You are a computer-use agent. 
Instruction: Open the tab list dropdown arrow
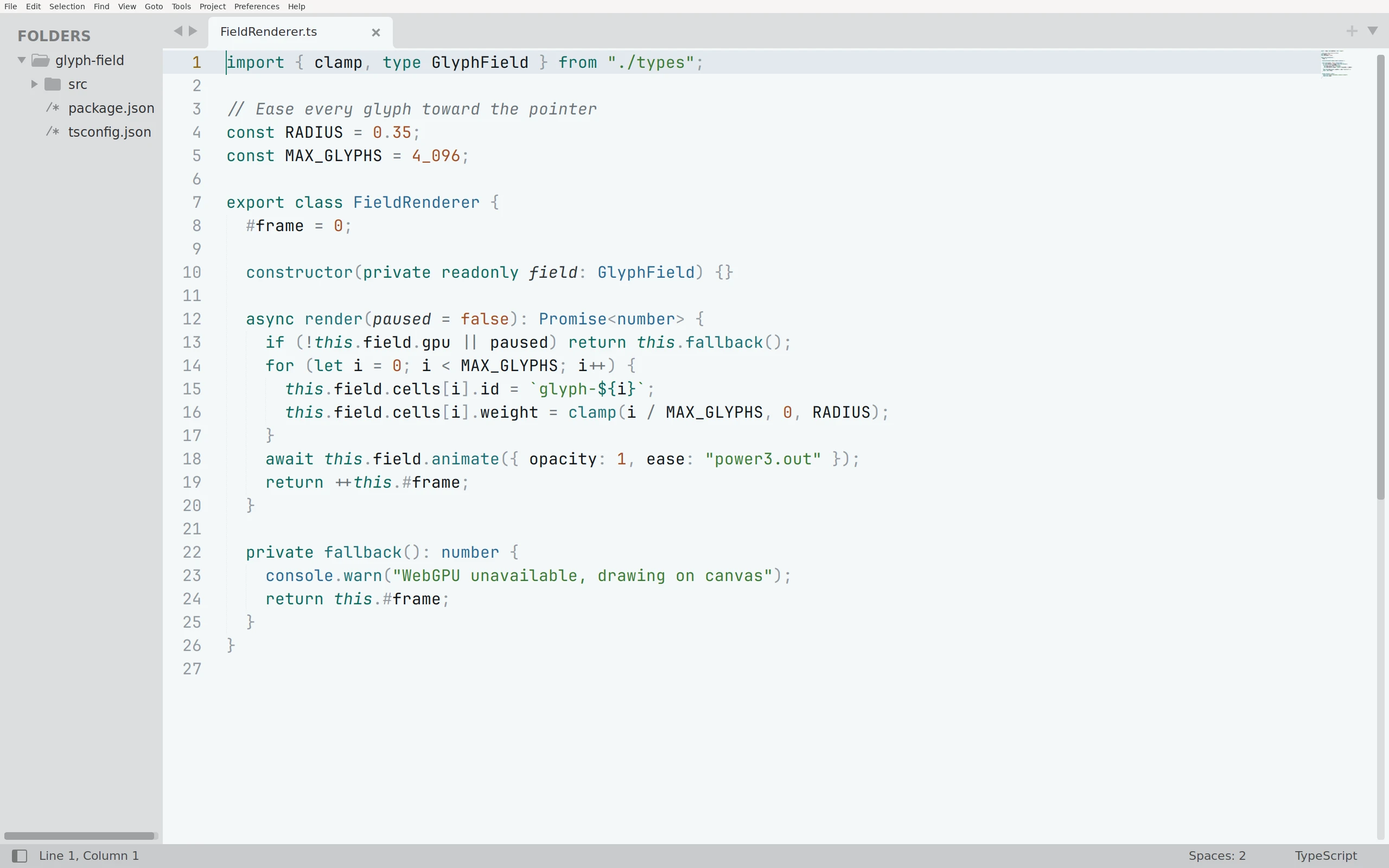pyautogui.click(x=1373, y=31)
